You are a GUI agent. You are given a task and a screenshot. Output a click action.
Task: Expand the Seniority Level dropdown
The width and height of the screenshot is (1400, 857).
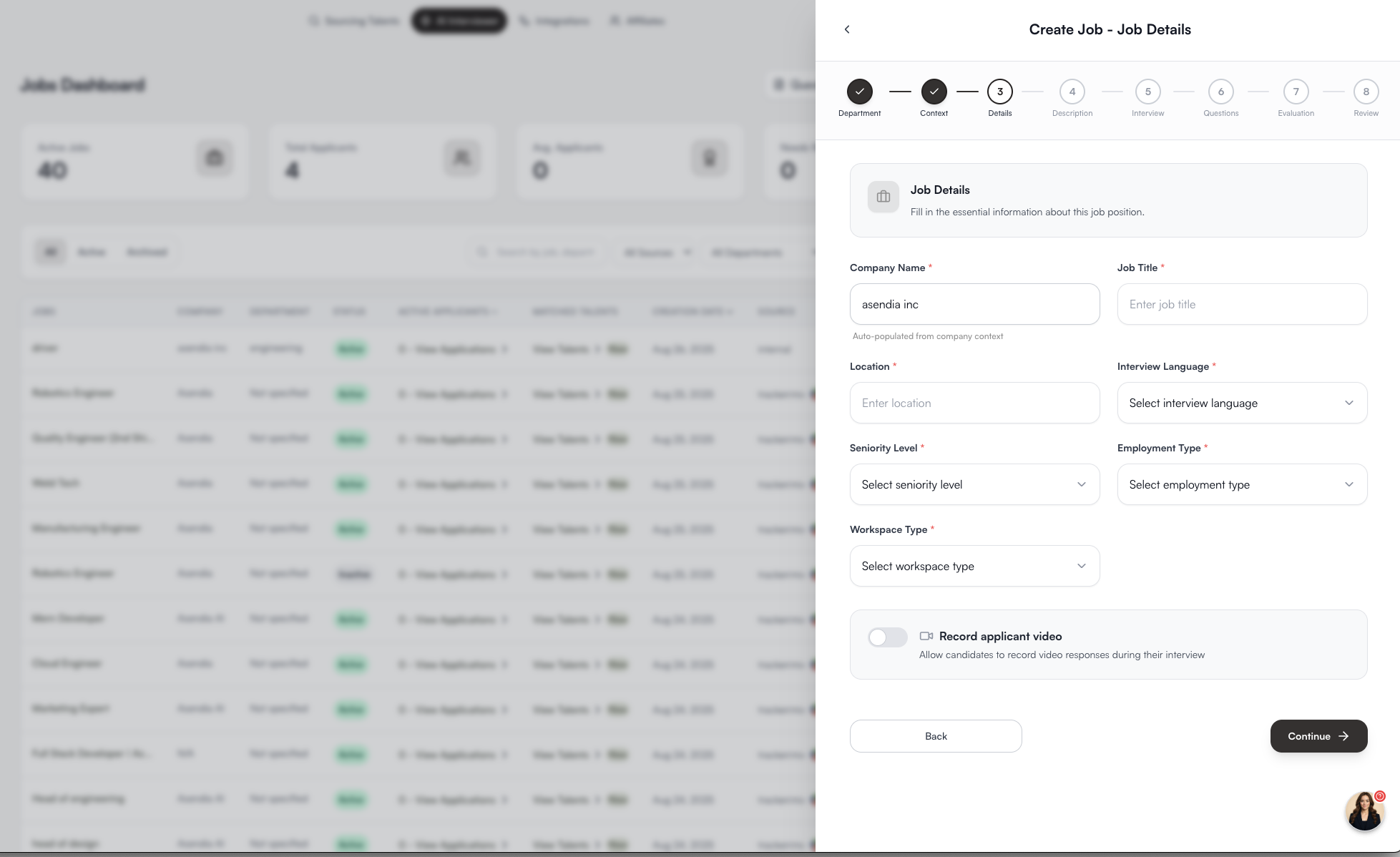coord(974,484)
